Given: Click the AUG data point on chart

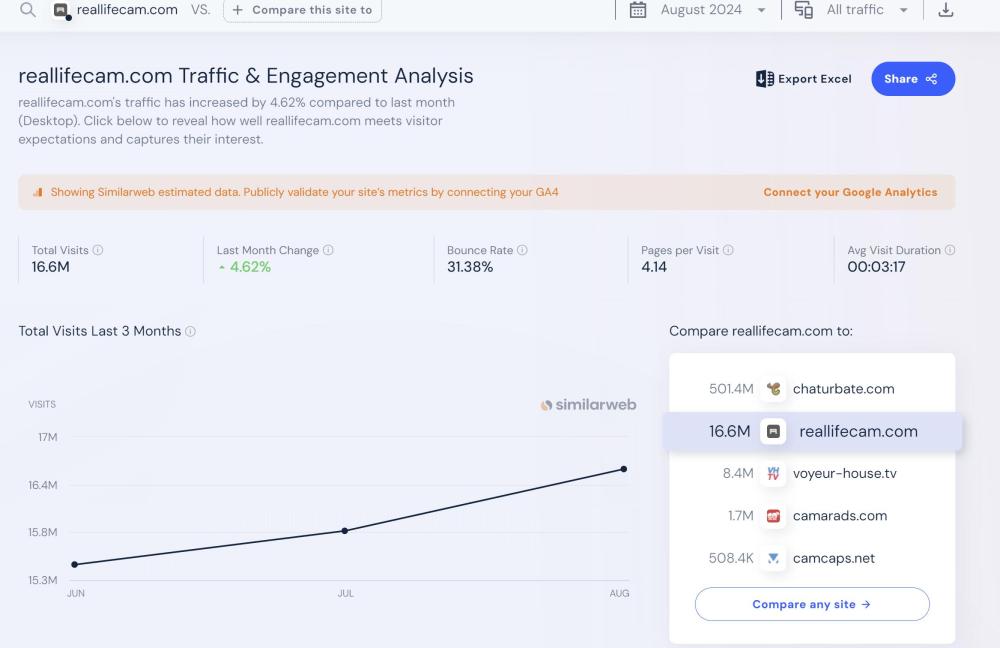Looking at the screenshot, I should coord(624,468).
